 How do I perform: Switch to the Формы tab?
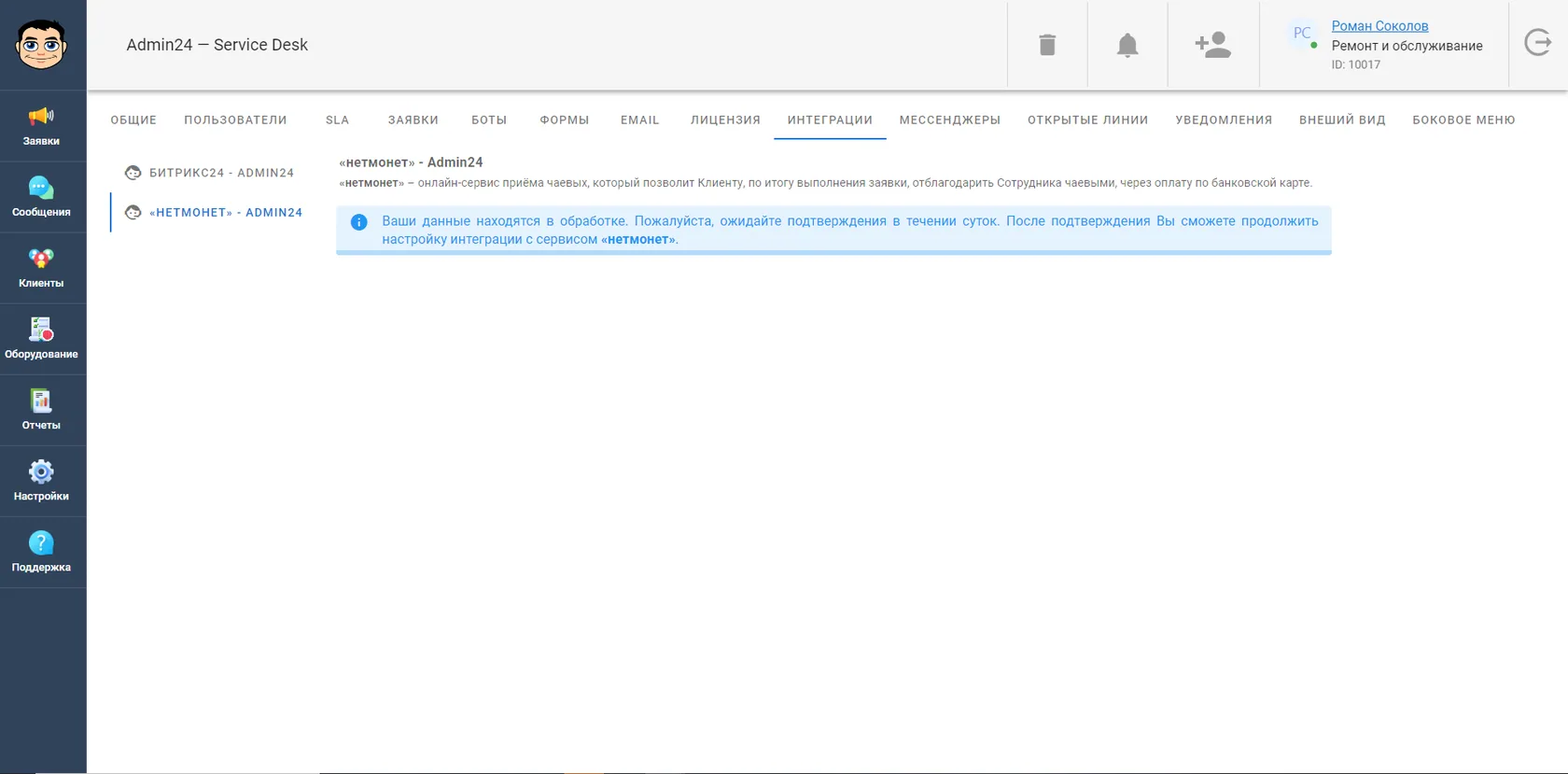[x=565, y=120]
